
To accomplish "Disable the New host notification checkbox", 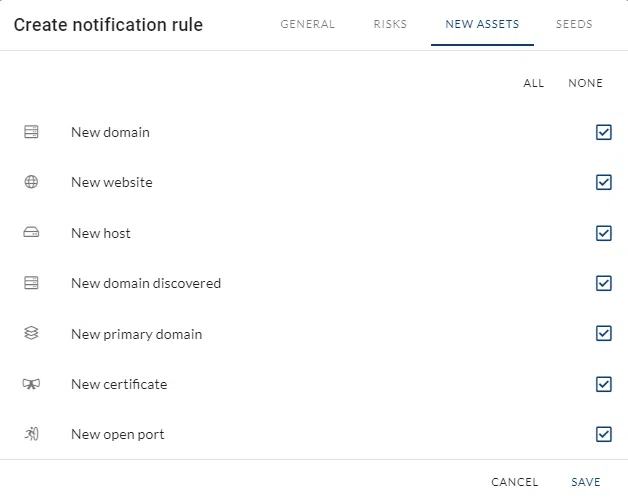I will (603, 233).
